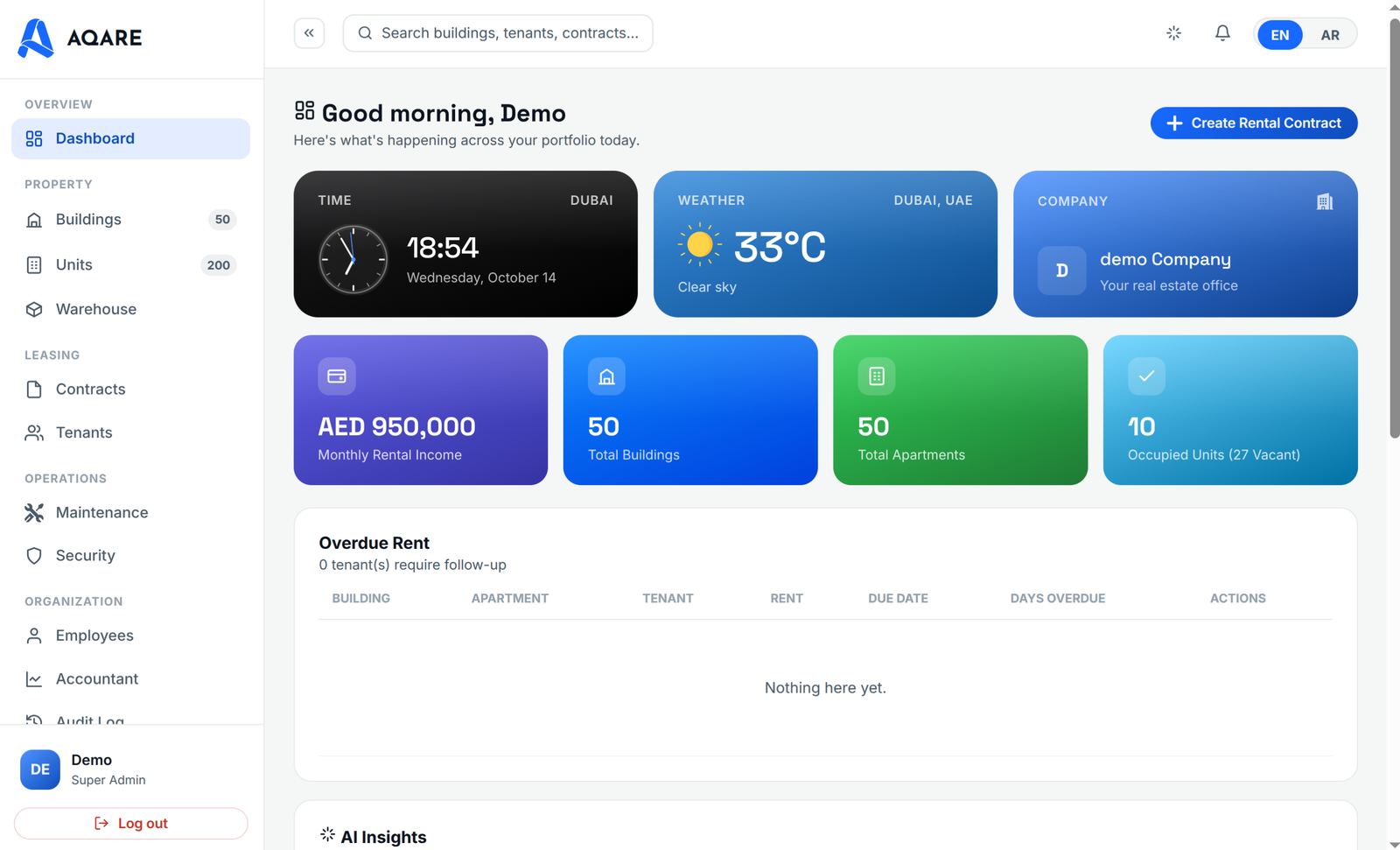Click the Units count badge 200
This screenshot has width=1400, height=850.
pyautogui.click(x=219, y=265)
